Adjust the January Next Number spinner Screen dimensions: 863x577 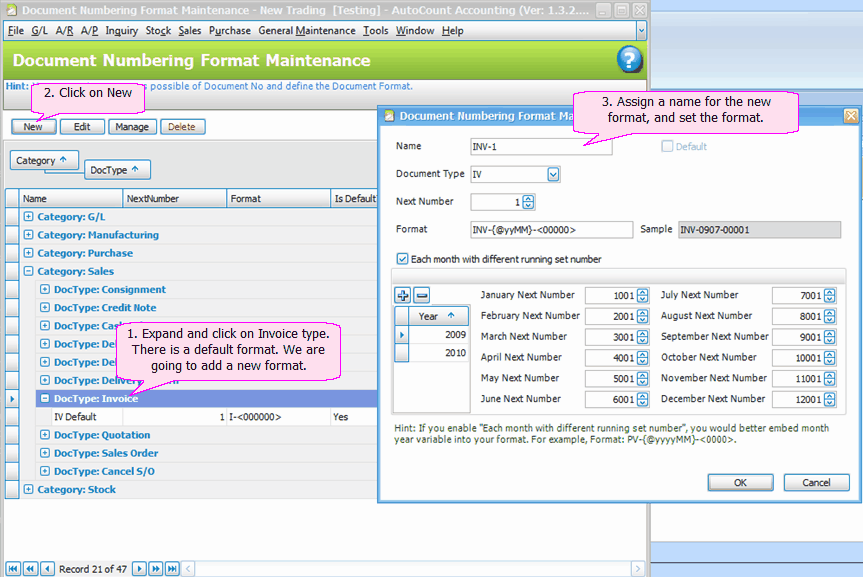click(642, 296)
